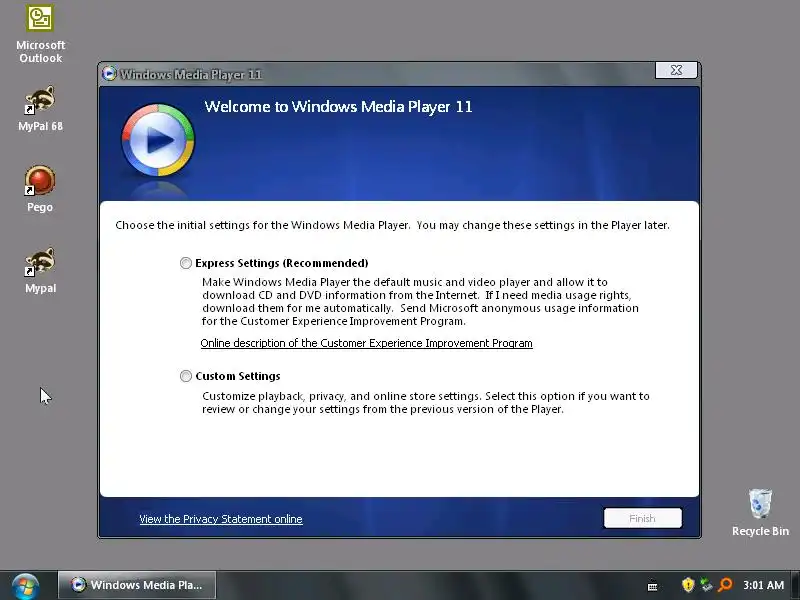Open the Privacy Statement online link

tap(221, 519)
